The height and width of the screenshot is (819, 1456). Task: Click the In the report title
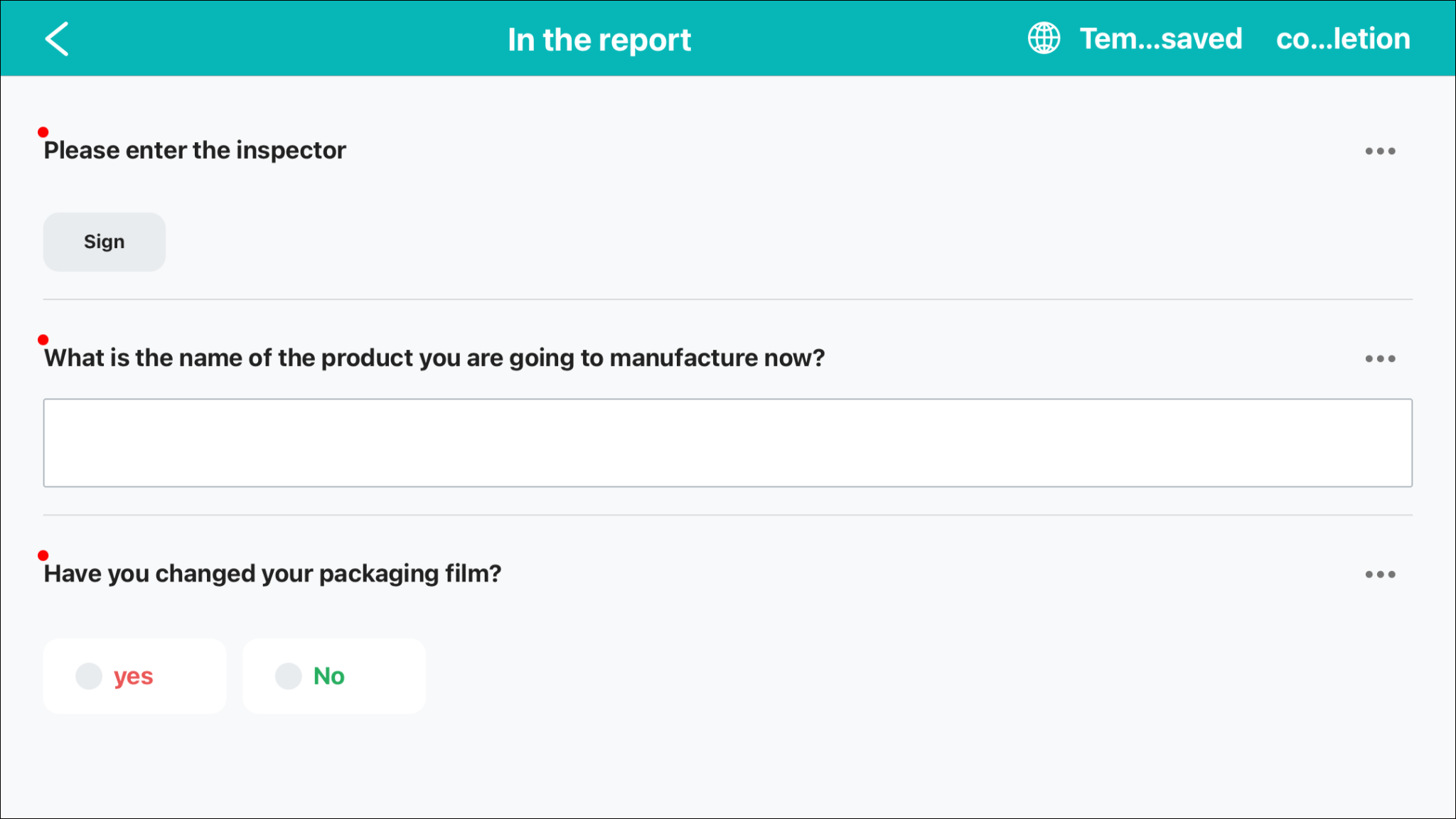pos(599,40)
